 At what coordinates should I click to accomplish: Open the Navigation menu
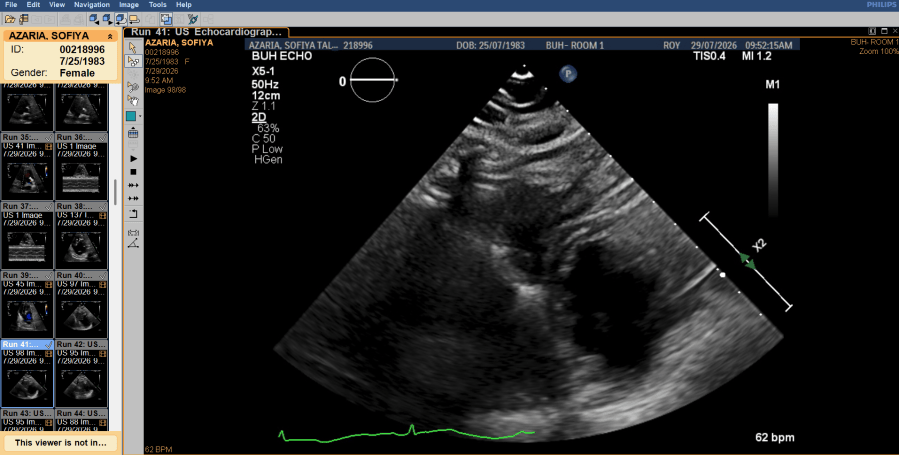92,5
